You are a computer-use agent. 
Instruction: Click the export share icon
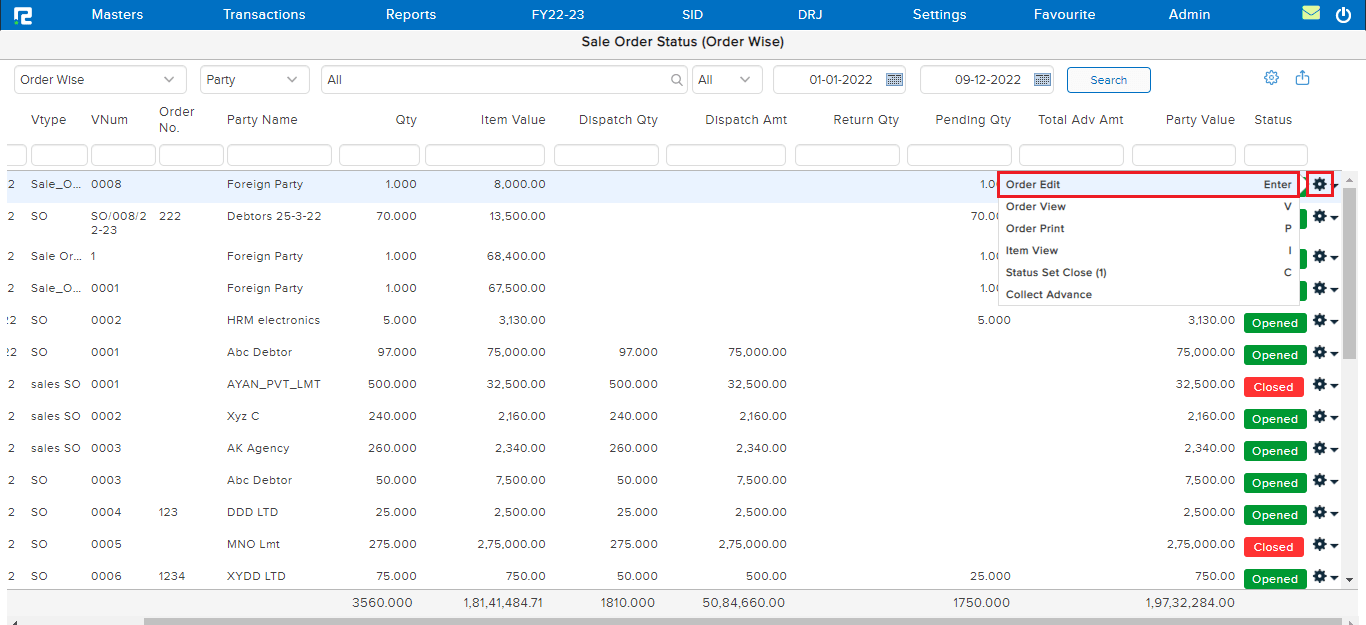coord(1302,78)
